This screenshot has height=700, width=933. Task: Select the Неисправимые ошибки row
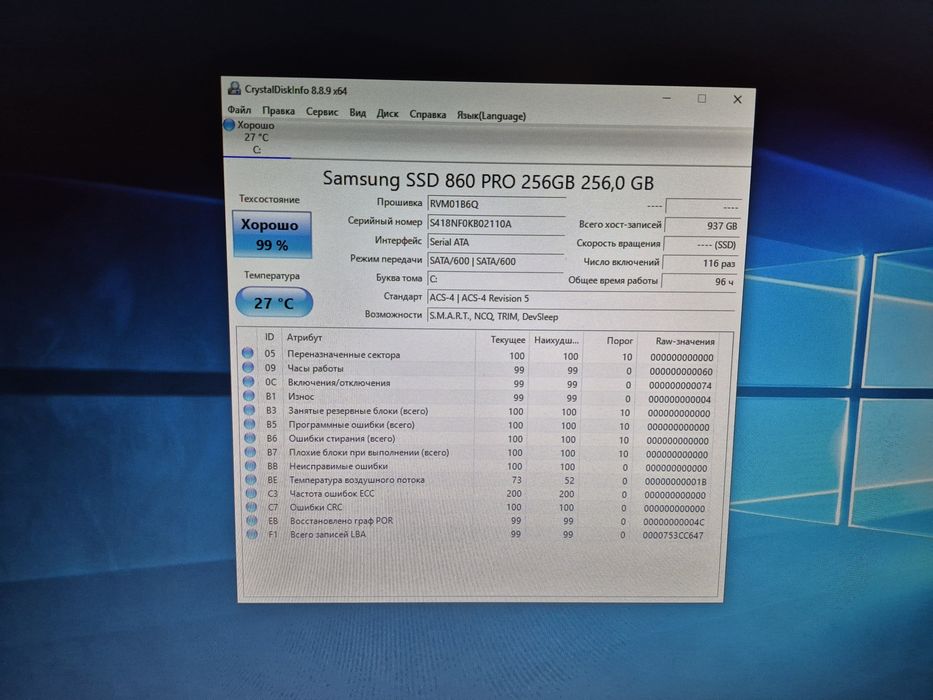(482, 467)
